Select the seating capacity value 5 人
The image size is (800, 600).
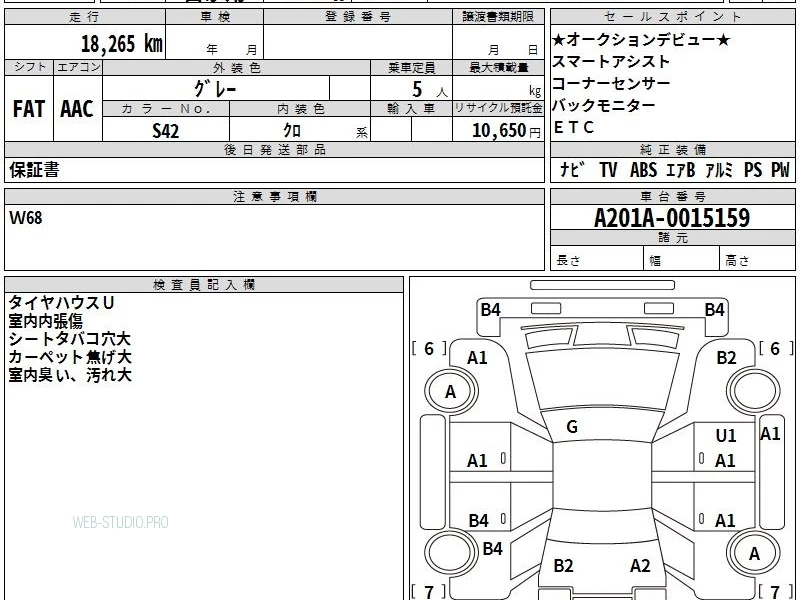[429, 90]
